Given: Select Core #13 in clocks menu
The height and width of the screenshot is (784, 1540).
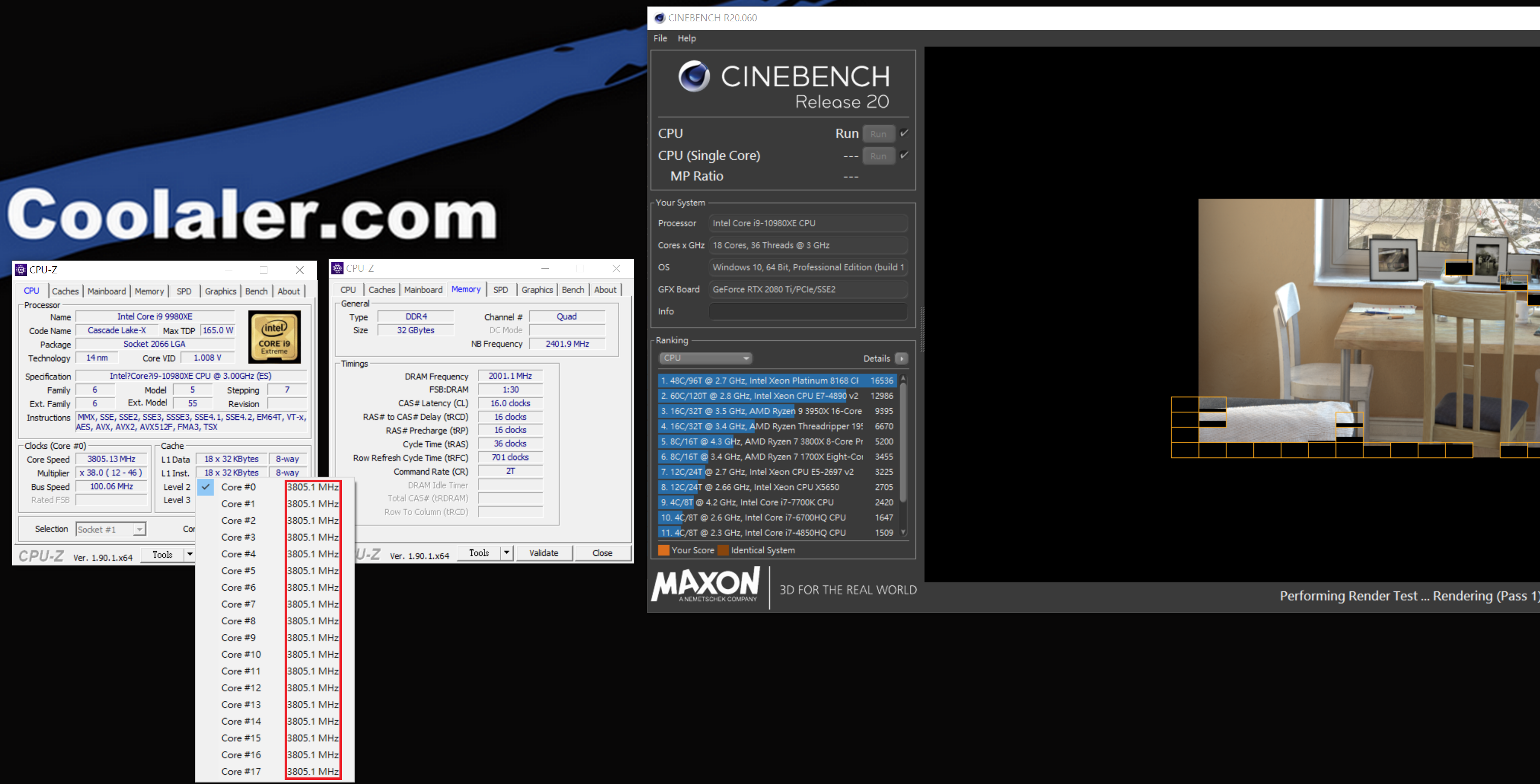Looking at the screenshot, I should [275, 704].
